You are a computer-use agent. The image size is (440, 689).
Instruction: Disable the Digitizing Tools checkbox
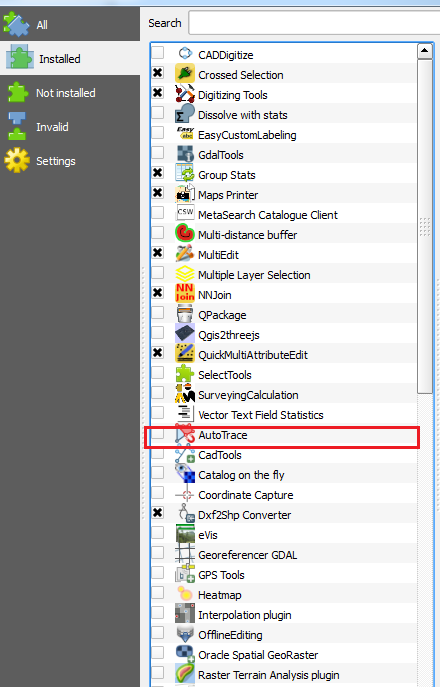pos(157,93)
